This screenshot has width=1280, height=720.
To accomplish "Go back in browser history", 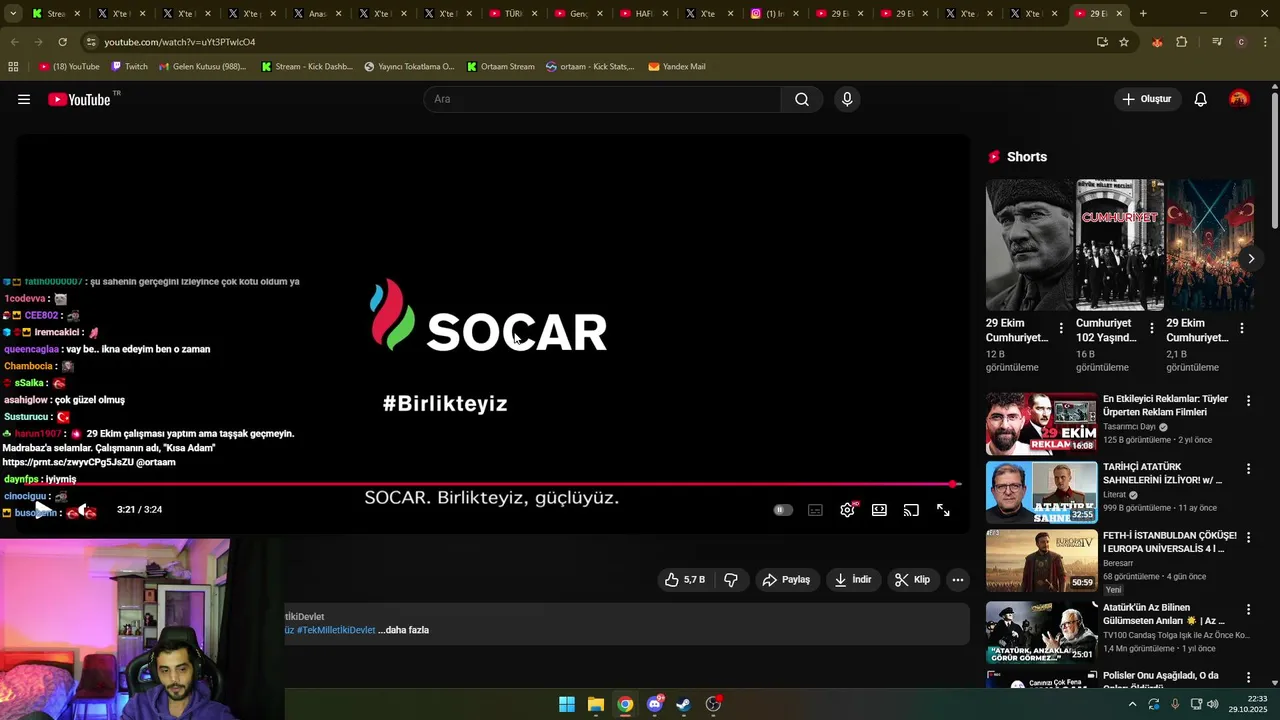I will point(14,42).
